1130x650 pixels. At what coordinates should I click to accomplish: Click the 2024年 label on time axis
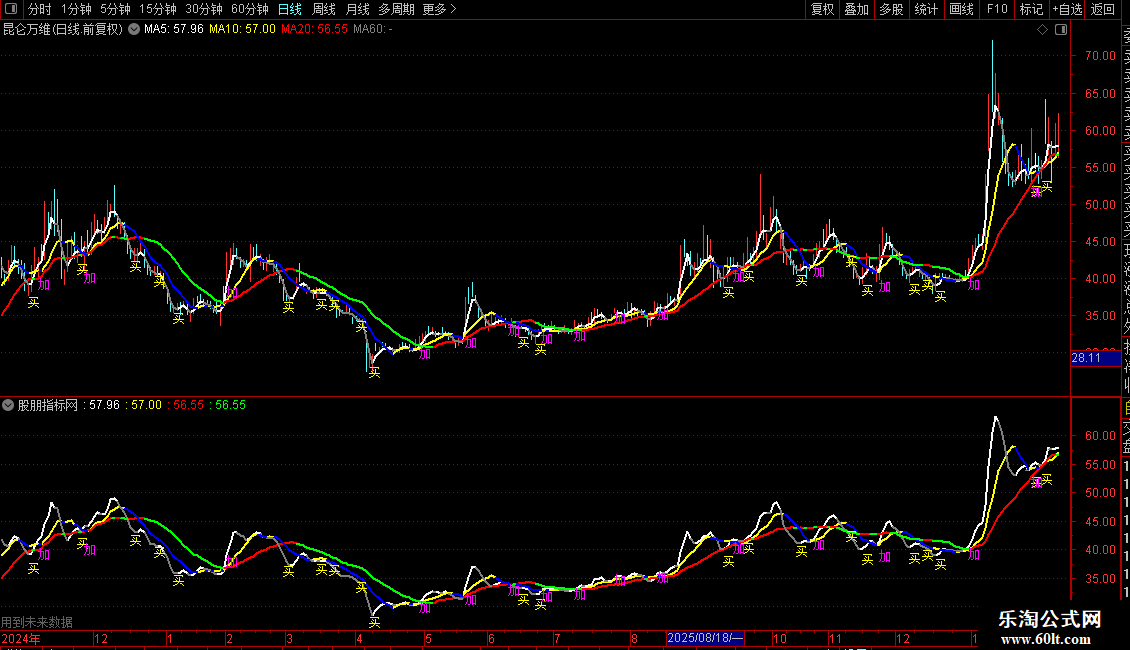(x=21, y=638)
